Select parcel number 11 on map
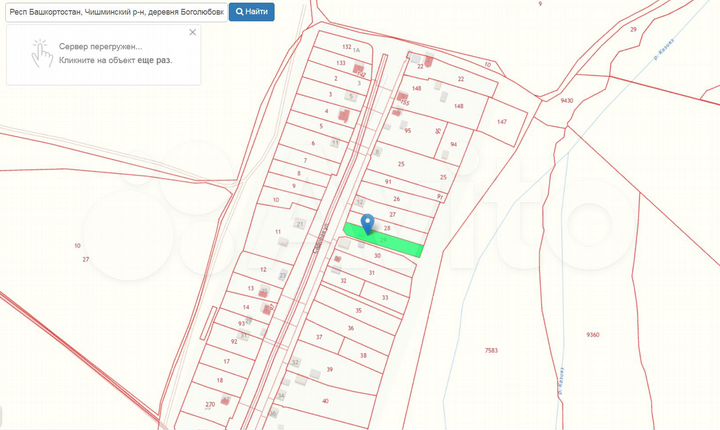720x430 pixels. pyautogui.click(x=278, y=232)
